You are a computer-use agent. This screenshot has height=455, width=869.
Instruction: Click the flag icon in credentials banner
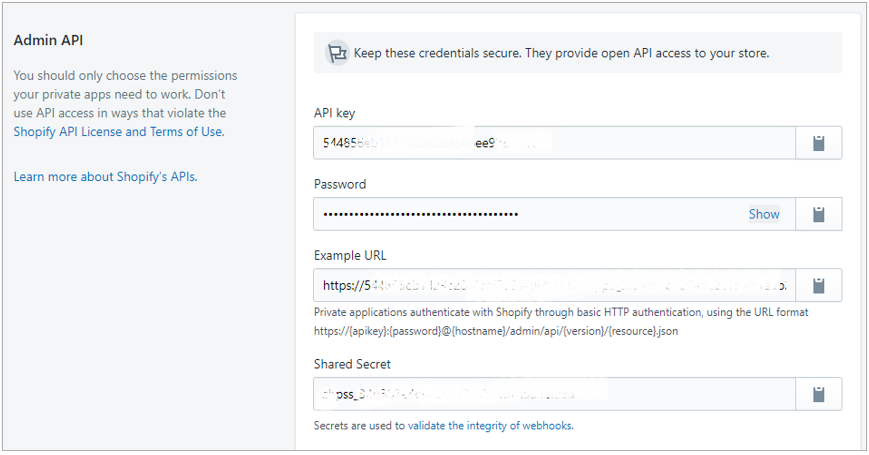click(337, 53)
